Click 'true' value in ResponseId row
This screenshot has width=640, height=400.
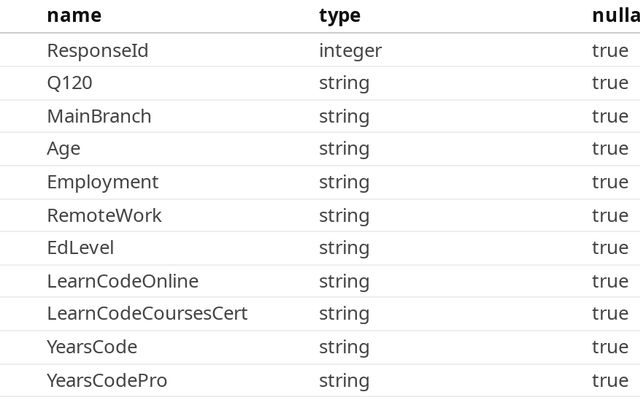(x=610, y=51)
